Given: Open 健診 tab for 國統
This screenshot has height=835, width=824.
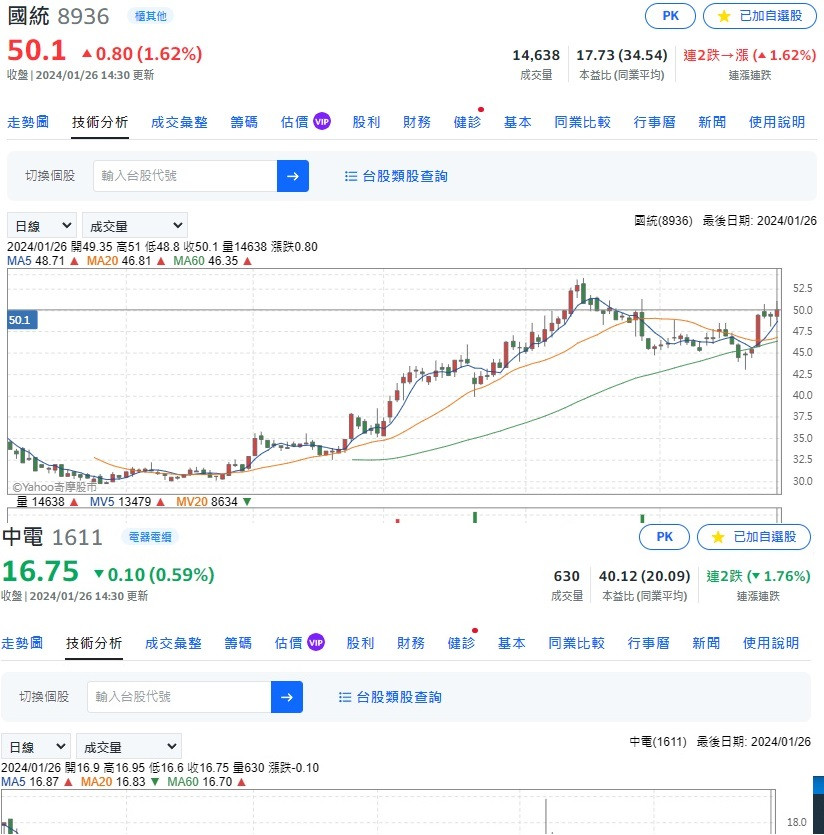Looking at the screenshot, I should click(467, 122).
